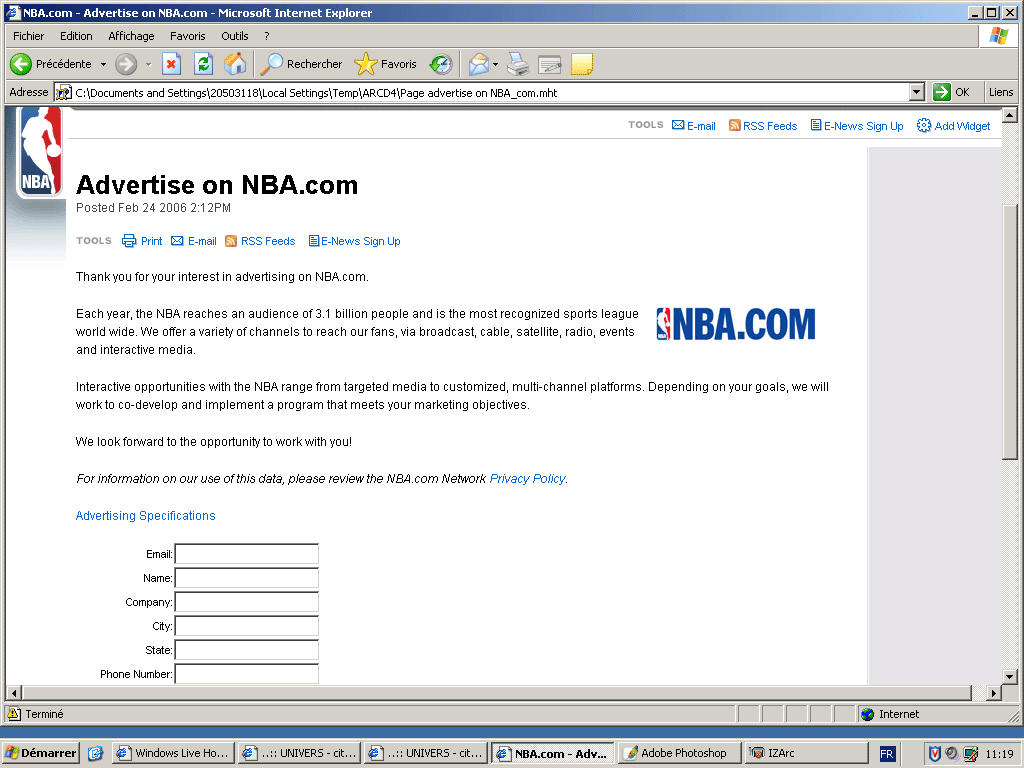Click the forward arrow navigation icon
Viewport: 1024px width, 768px height.
coord(125,64)
